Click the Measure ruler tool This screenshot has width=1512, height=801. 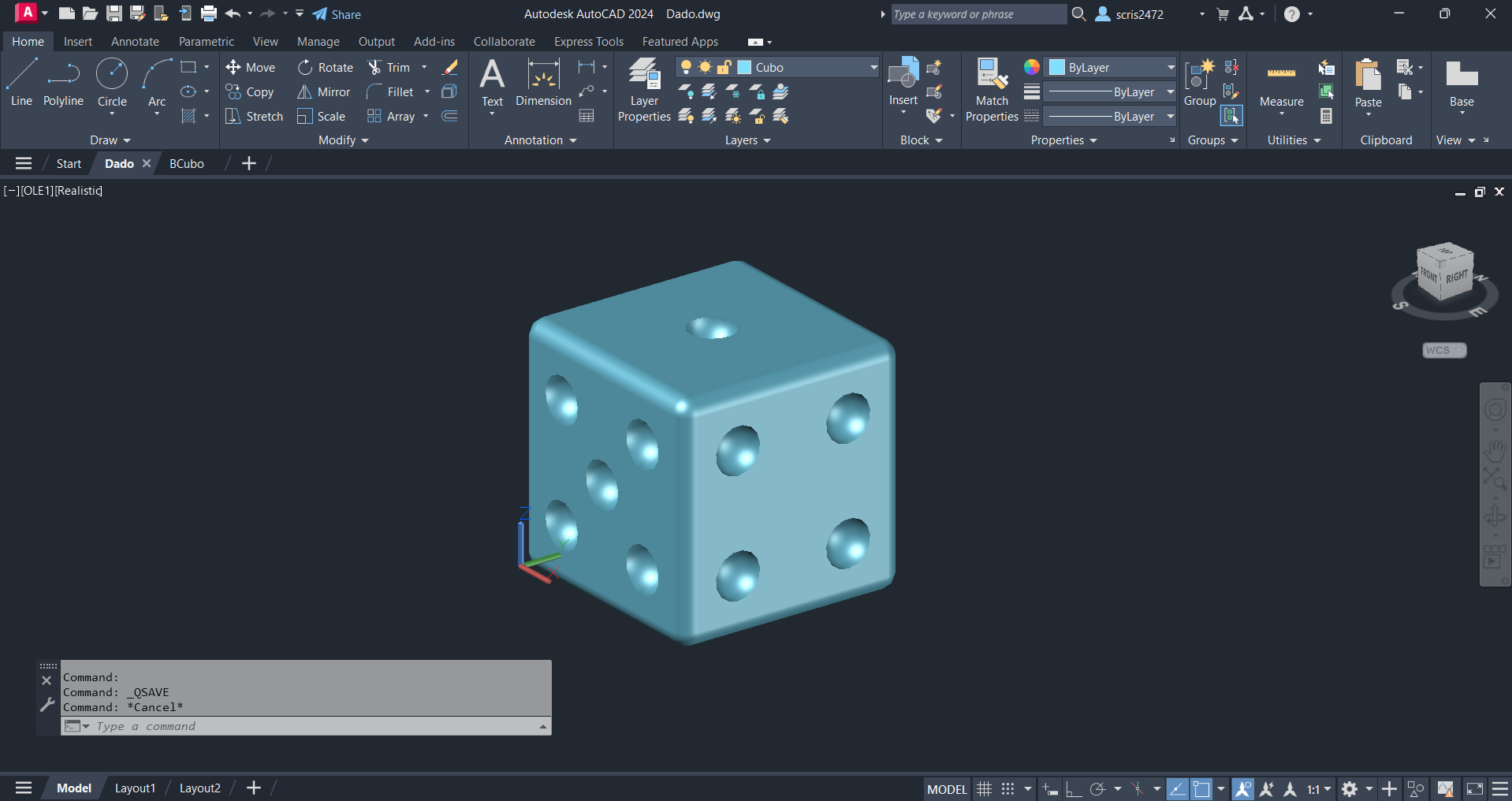(x=1281, y=84)
